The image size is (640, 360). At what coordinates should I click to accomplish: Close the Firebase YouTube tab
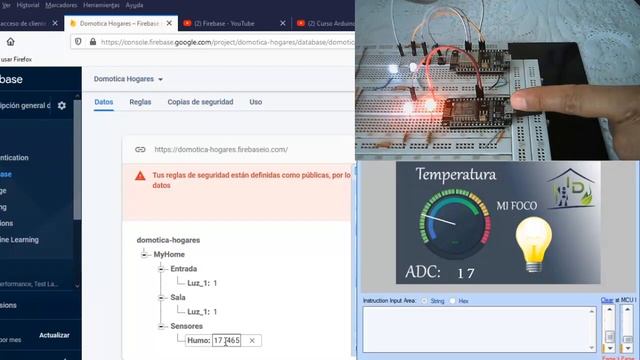282,23
